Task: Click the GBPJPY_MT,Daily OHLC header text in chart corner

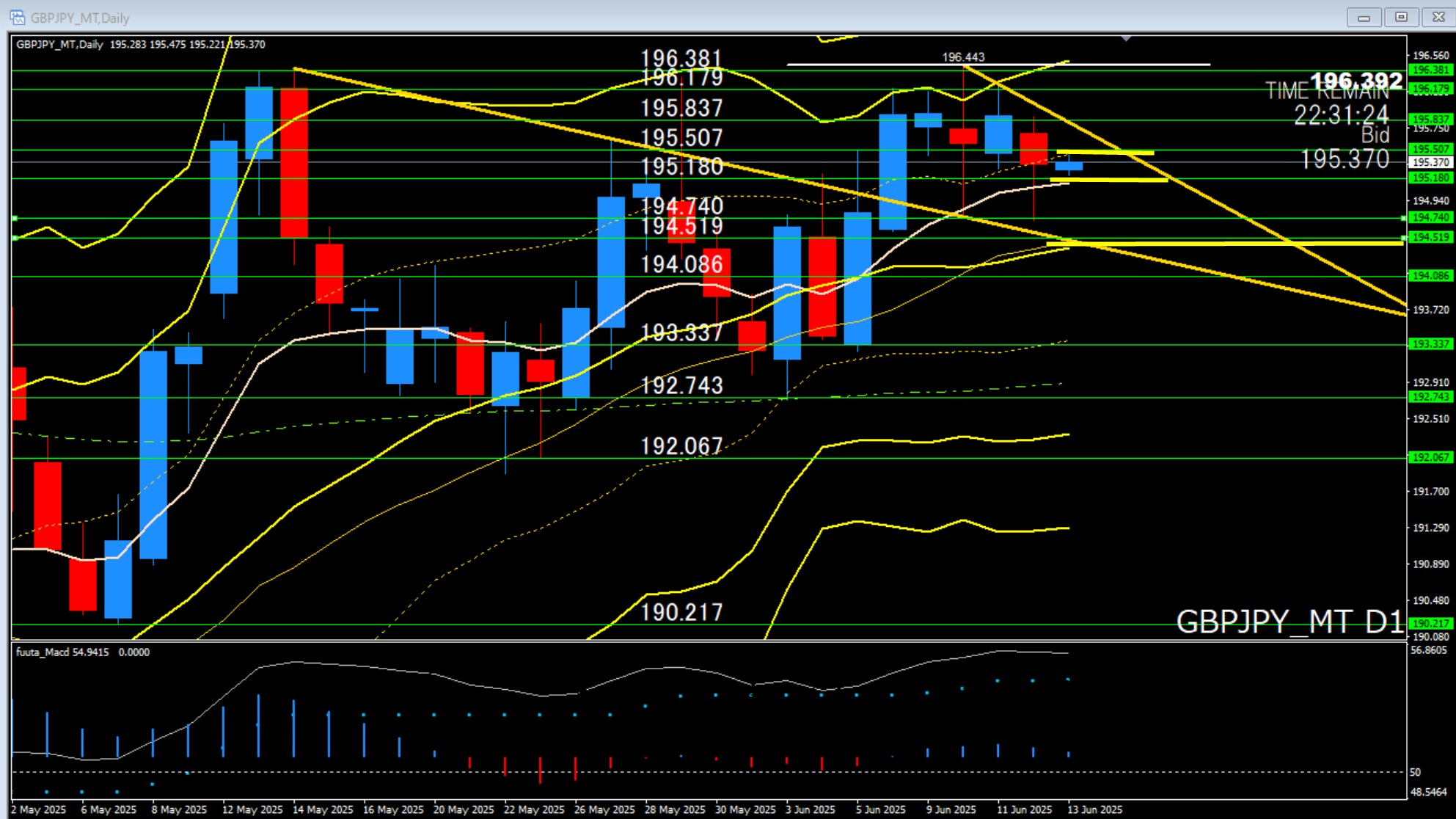Action: (141, 44)
